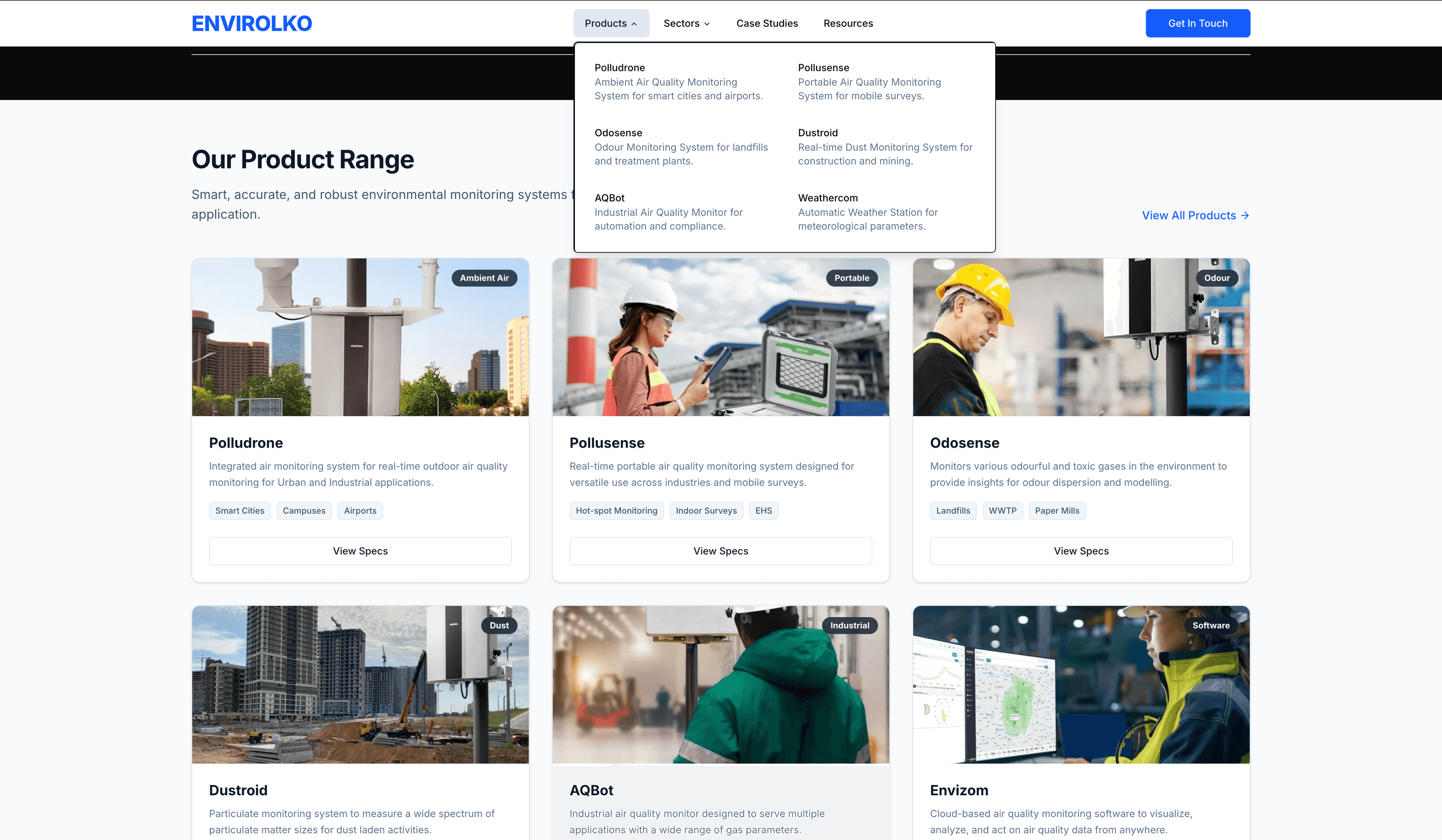
Task: Click View Specs under Odosense
Action: pos(1080,550)
